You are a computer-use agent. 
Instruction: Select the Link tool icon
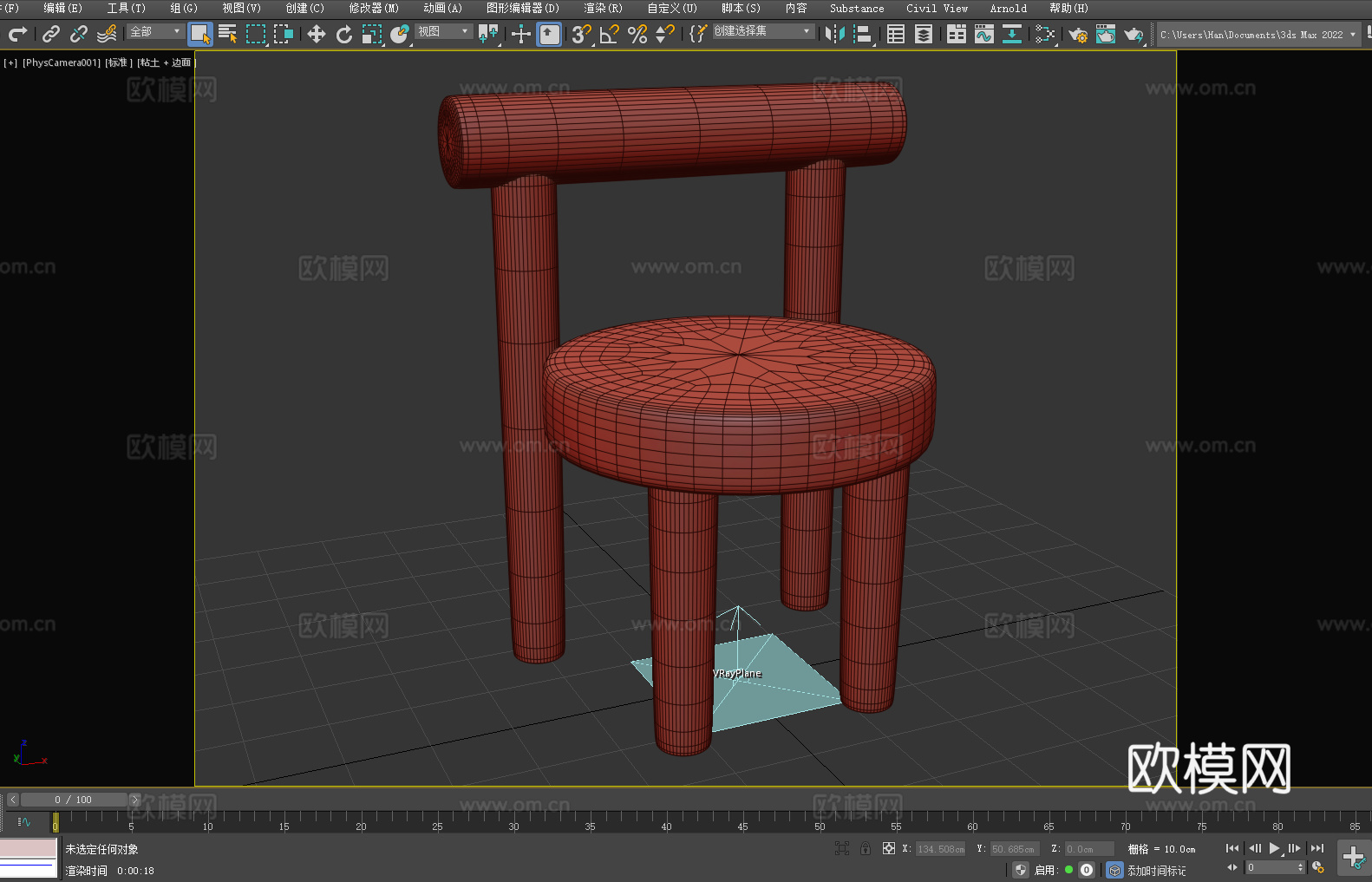tap(51, 35)
